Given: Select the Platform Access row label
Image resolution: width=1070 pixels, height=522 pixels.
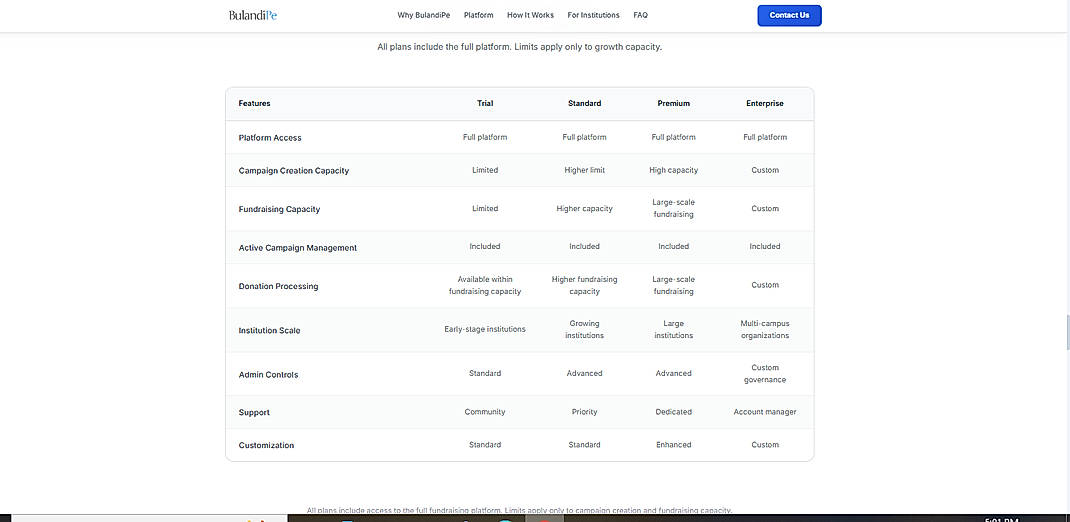Looking at the screenshot, I should 270,138.
